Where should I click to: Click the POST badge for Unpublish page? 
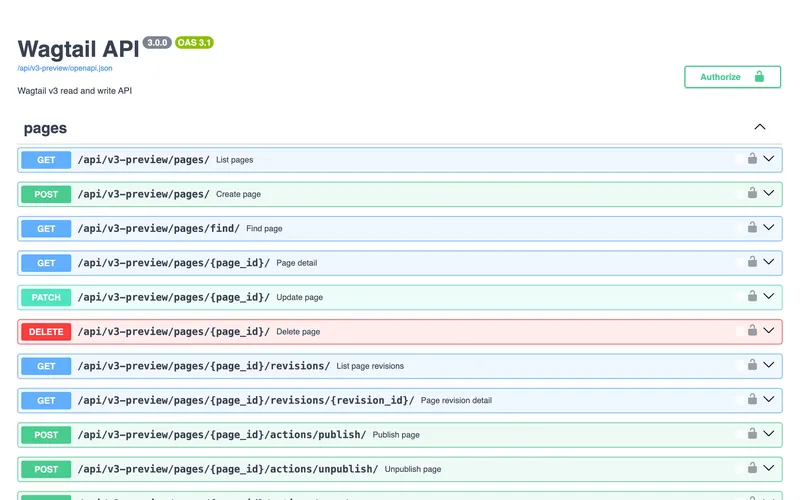(x=46, y=469)
